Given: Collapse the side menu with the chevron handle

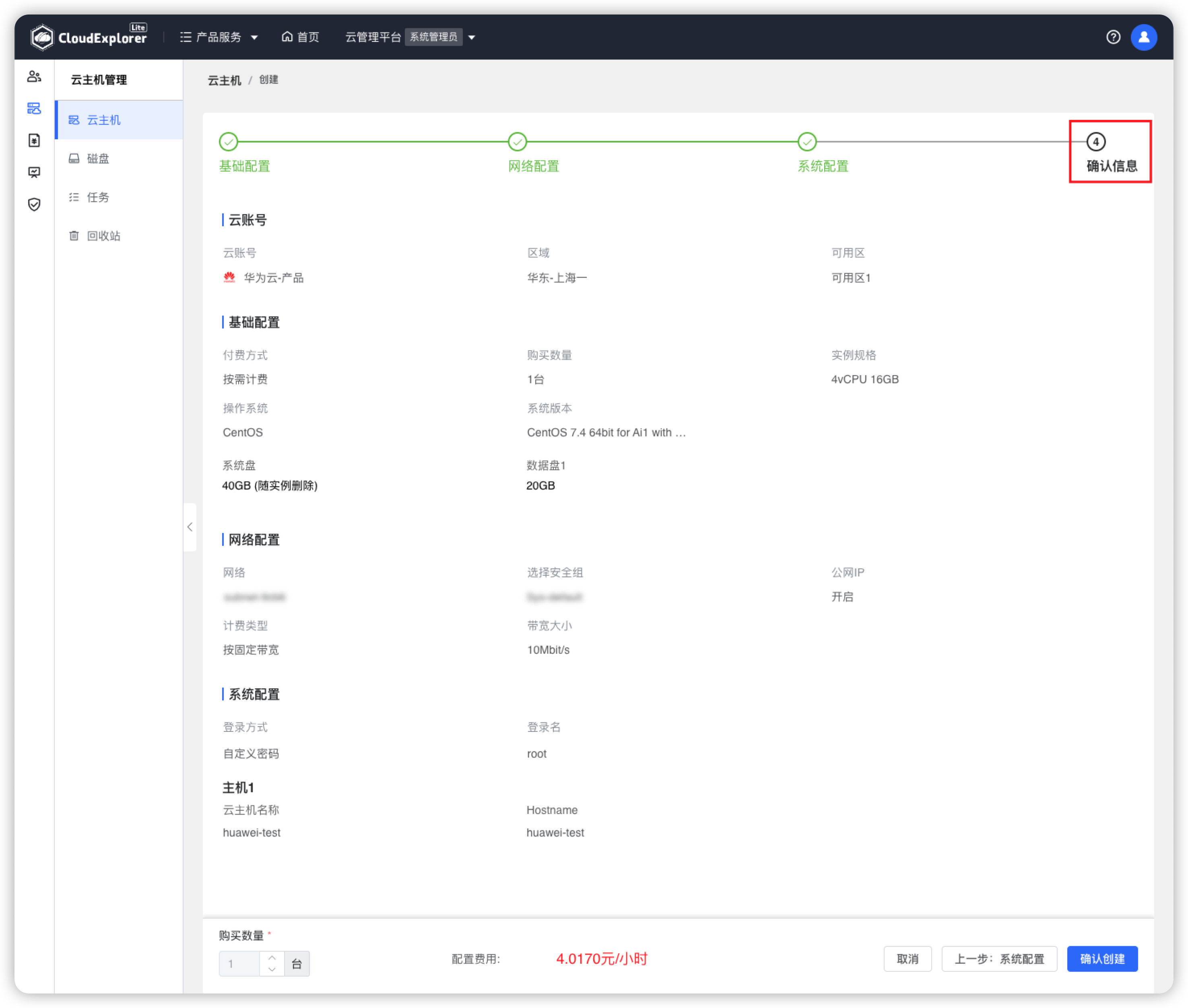Looking at the screenshot, I should (190, 527).
